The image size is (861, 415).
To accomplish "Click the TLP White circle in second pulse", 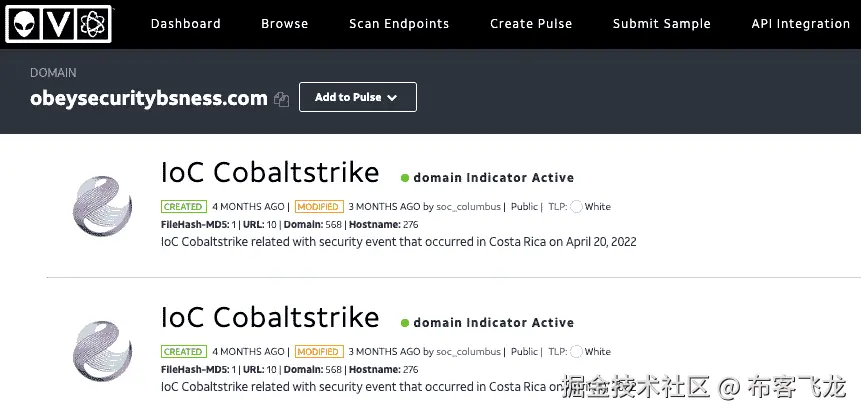I will 576,352.
